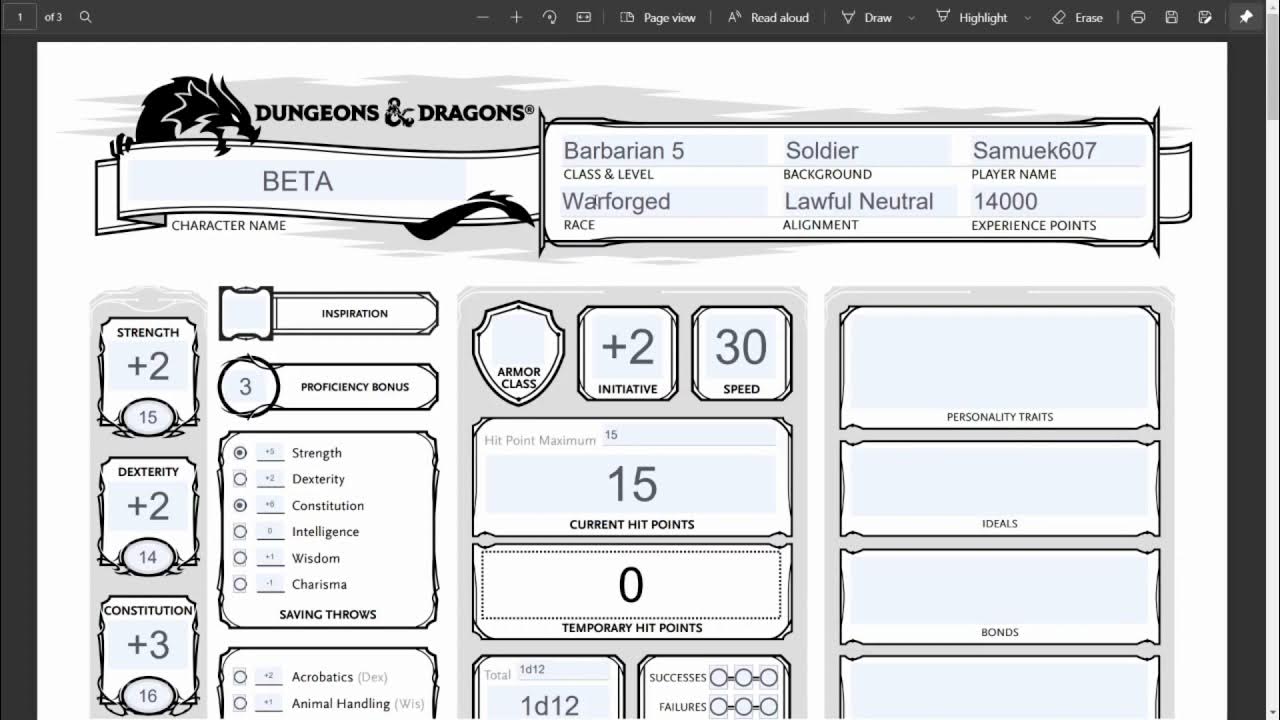Edit the proficiency bonus value 3
Viewport: 1280px width, 720px height.
[245, 387]
